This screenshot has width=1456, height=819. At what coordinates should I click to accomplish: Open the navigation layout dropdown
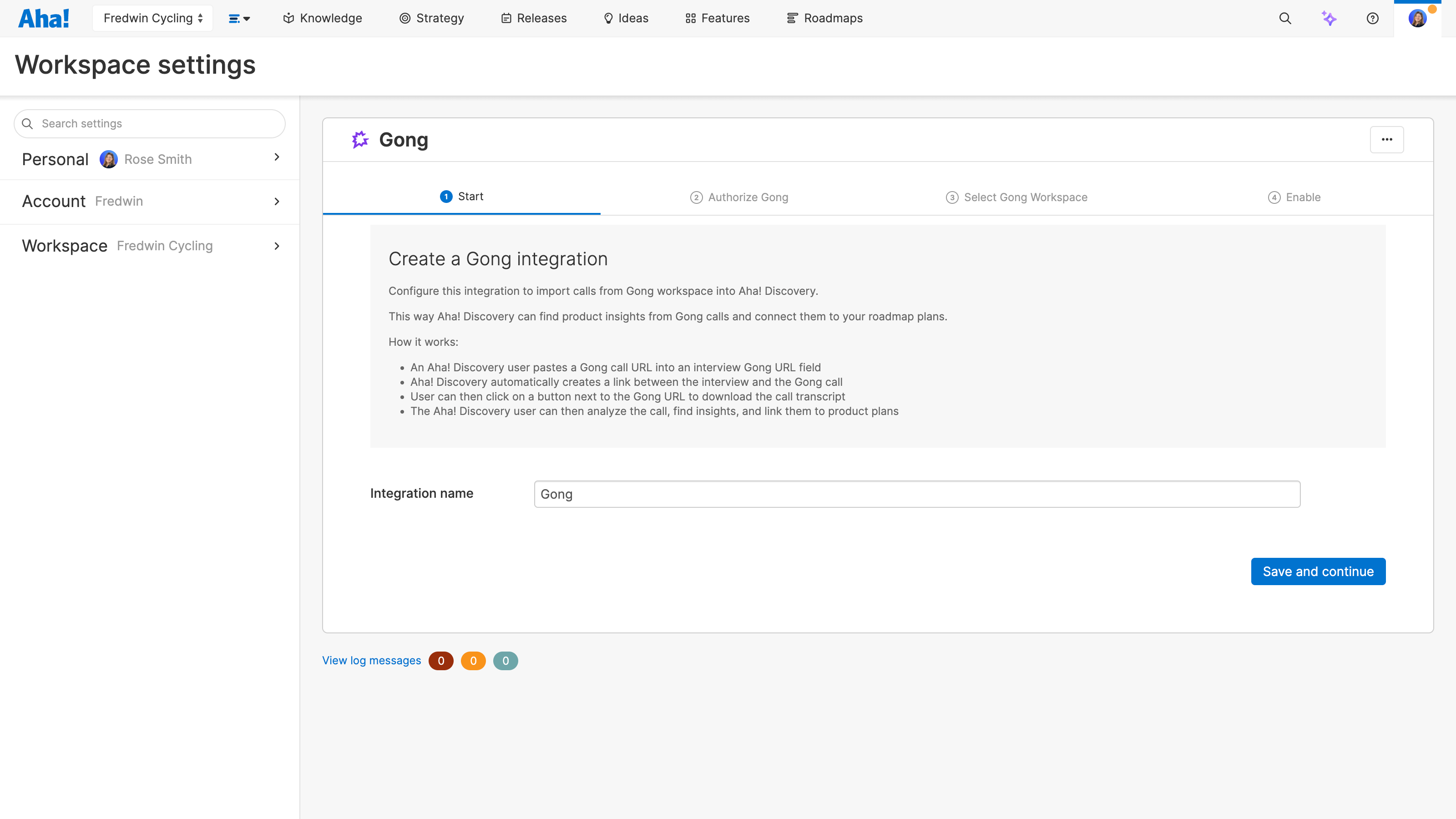[239, 18]
